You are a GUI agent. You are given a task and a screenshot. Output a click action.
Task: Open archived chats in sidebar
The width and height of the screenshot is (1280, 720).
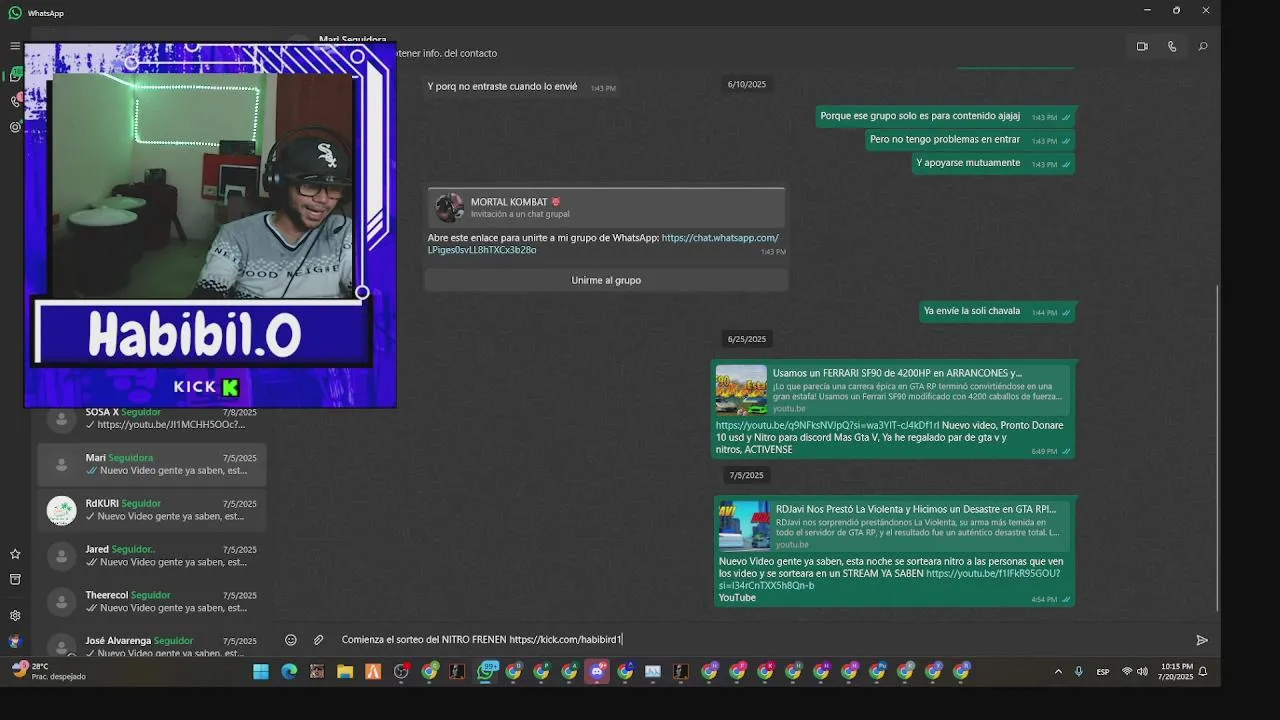15,579
